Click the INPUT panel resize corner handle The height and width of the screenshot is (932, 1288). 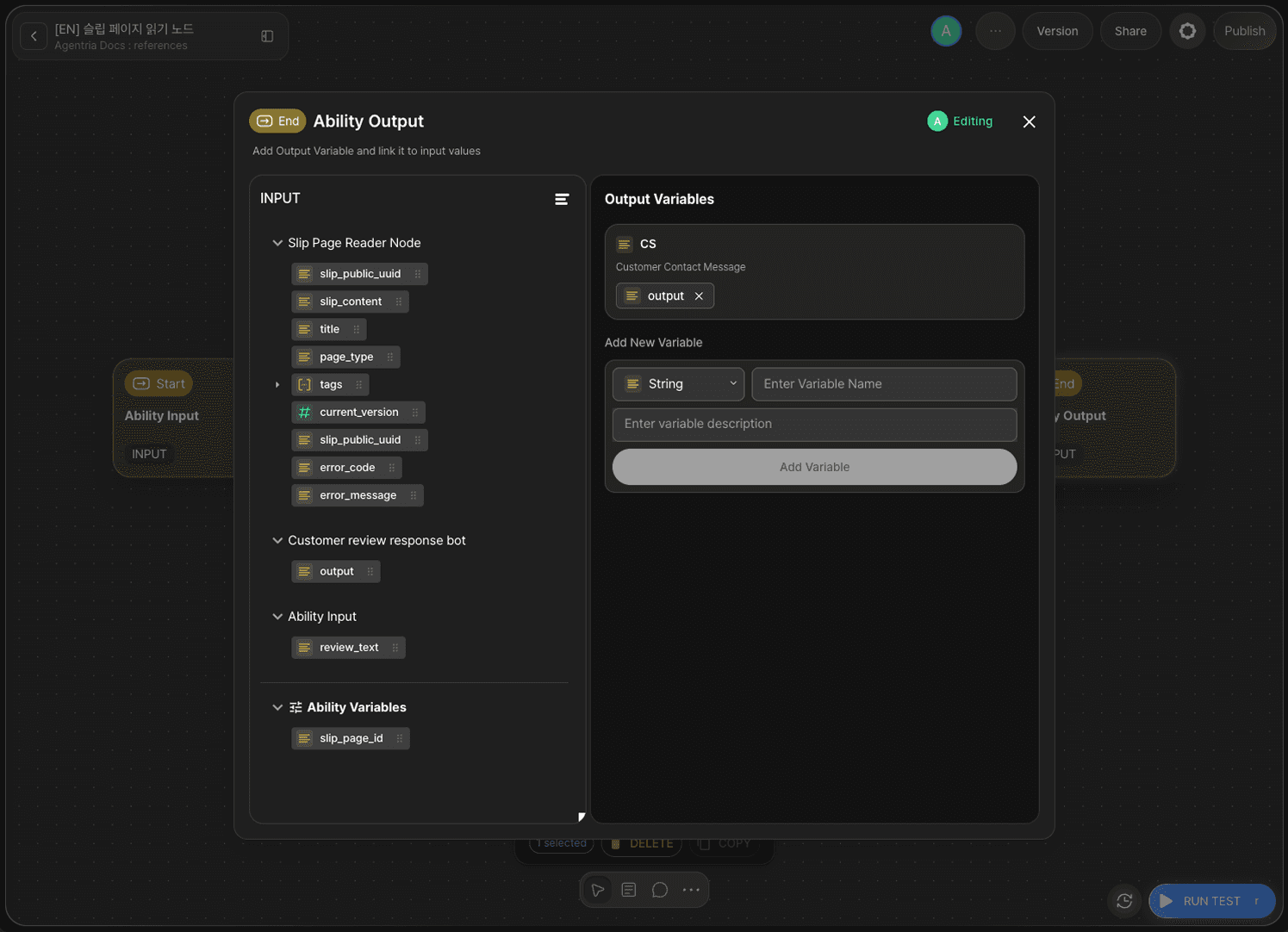(x=582, y=817)
